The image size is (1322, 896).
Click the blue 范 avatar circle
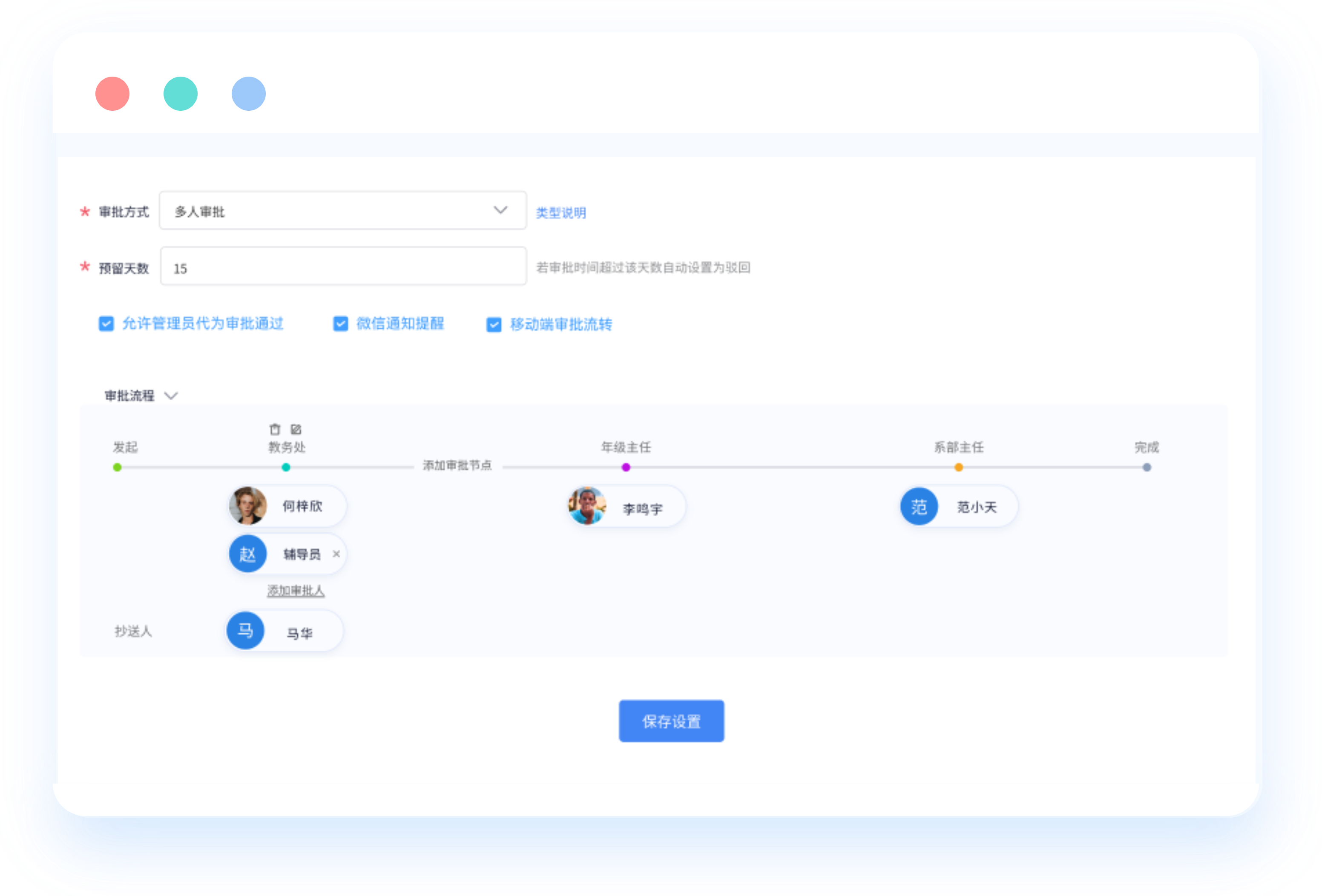pos(919,506)
